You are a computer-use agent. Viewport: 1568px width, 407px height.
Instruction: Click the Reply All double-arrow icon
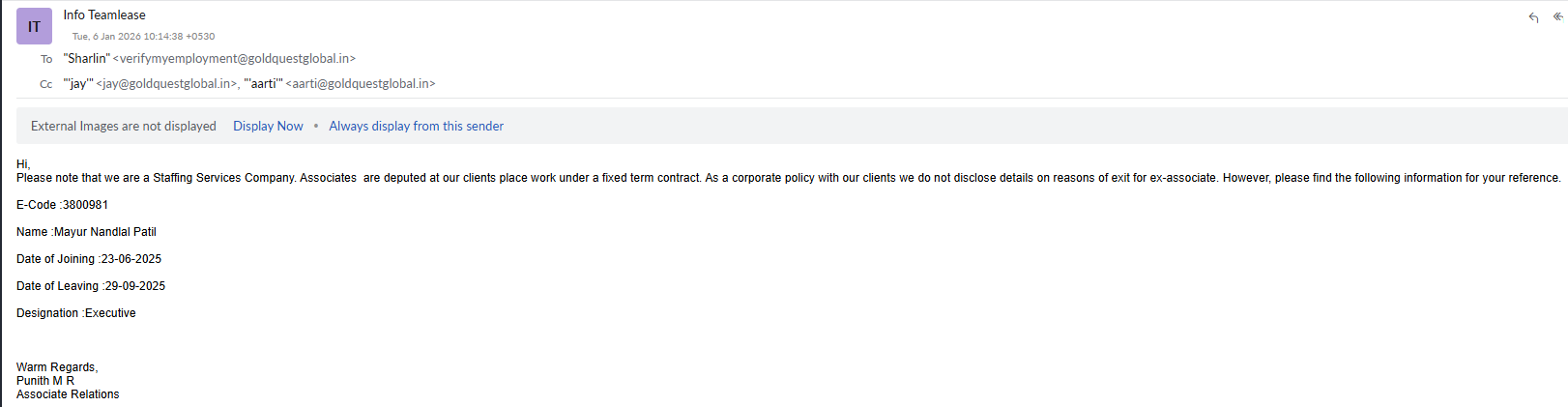click(x=1557, y=16)
